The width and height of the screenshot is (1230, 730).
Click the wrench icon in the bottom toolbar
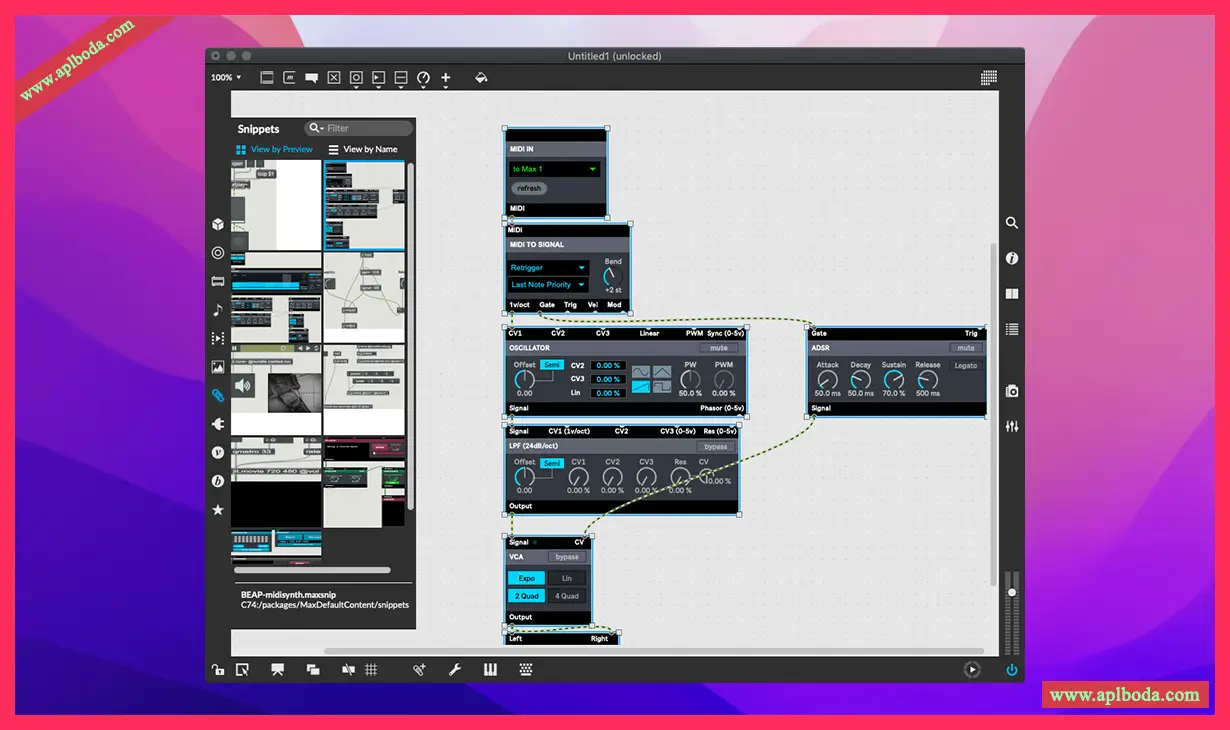pos(455,670)
